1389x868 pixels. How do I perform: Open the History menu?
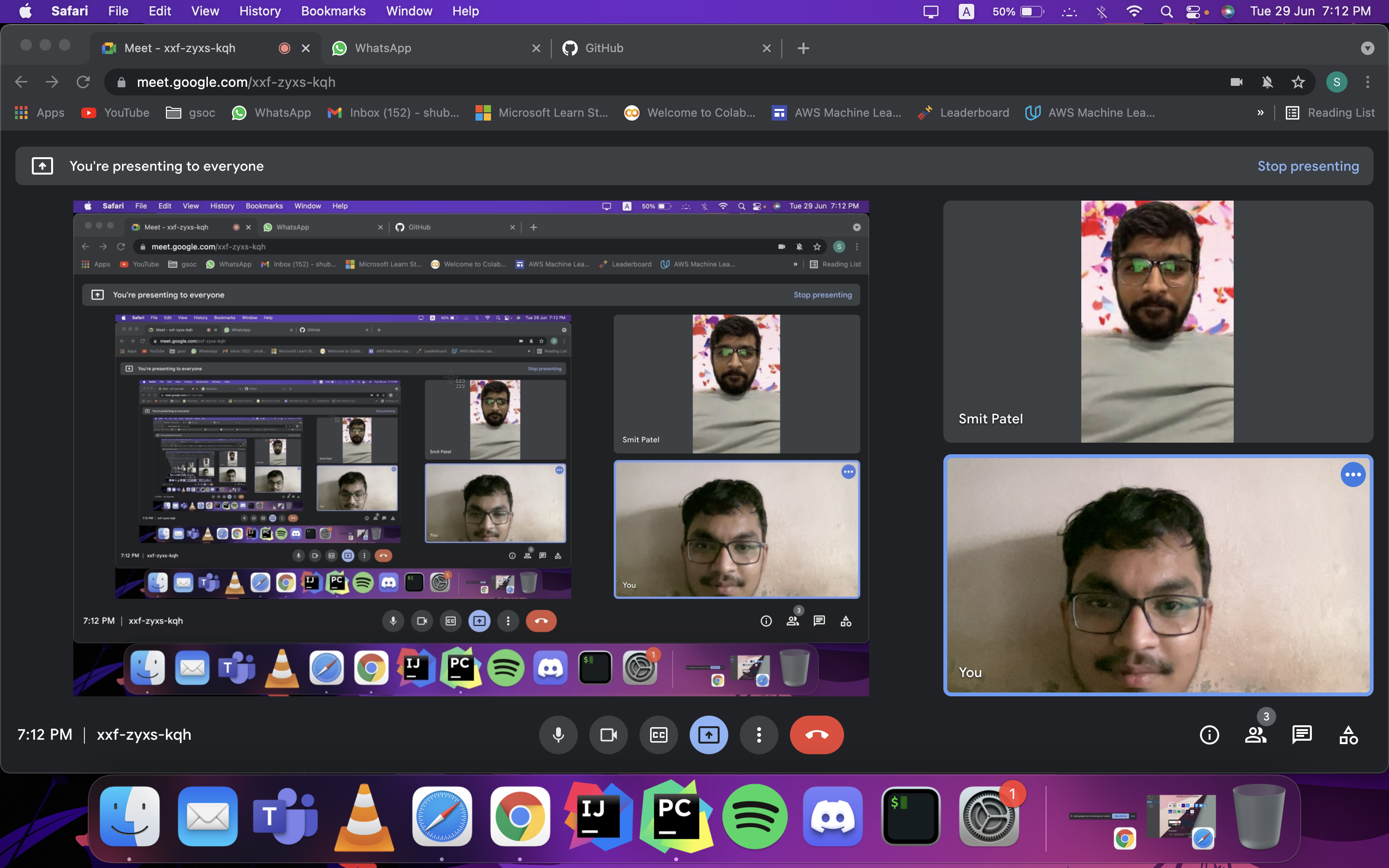click(259, 11)
